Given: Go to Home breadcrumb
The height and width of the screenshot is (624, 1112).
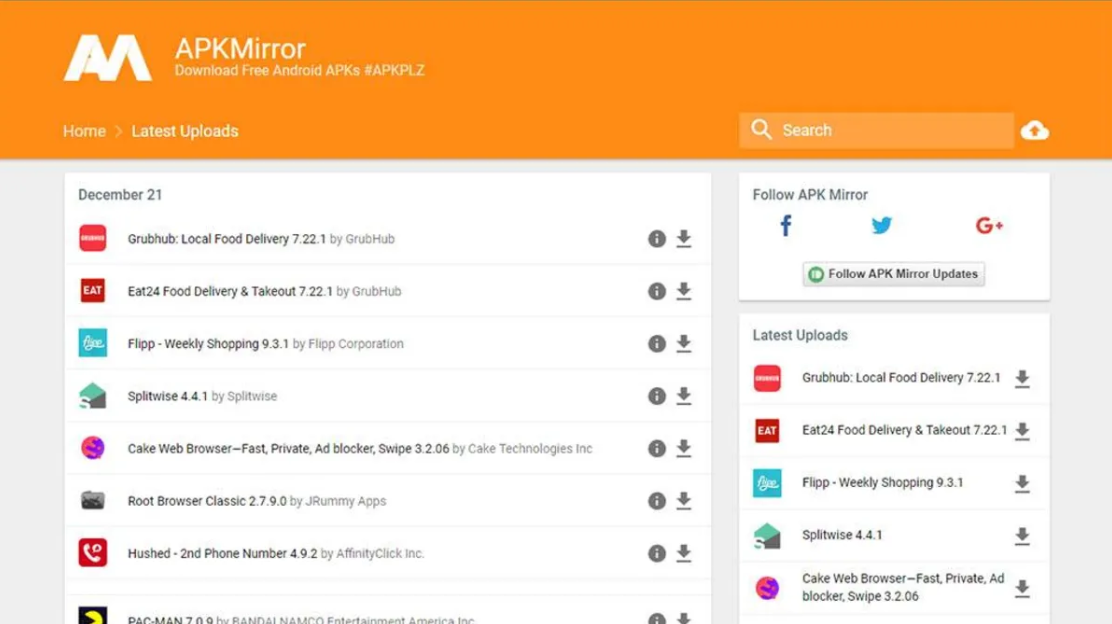Looking at the screenshot, I should tap(84, 131).
